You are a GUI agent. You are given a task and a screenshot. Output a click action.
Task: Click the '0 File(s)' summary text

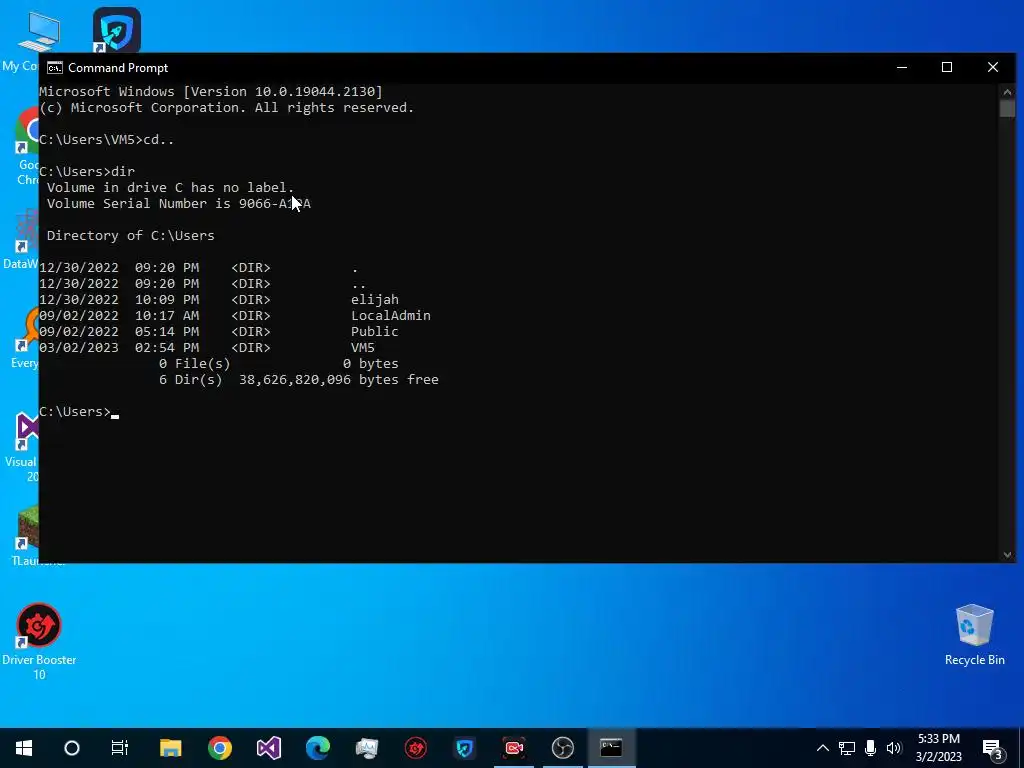coord(194,364)
